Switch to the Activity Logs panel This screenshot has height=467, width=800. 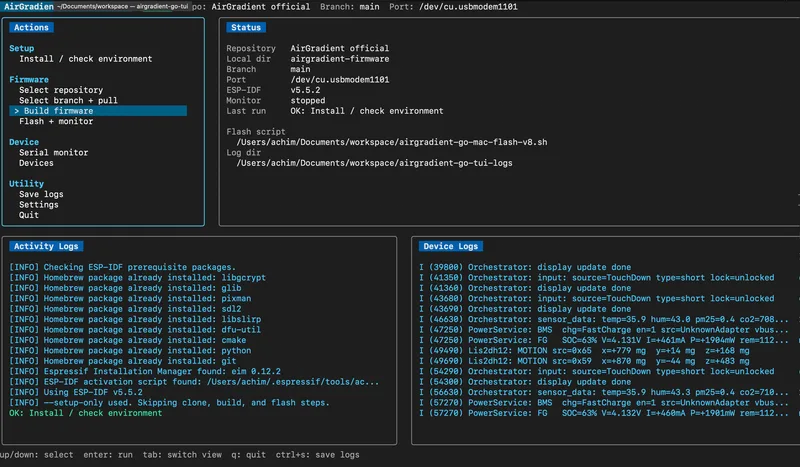pyautogui.click(x=46, y=247)
